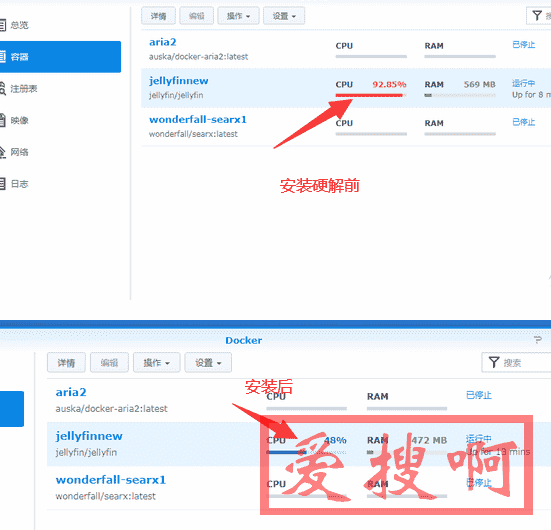Screen dimensions: 551x530
Task: Click 已停止 status of wonderfall-searx1 upper window
Action: 524,122
